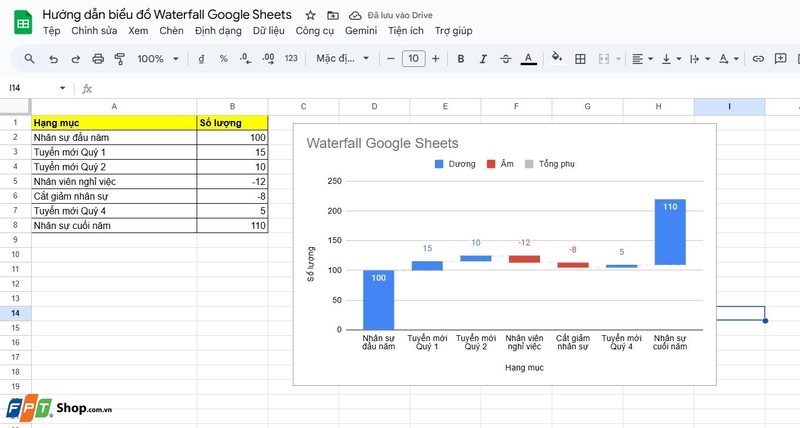Select column I header
This screenshot has height=428, width=800.
(x=729, y=107)
